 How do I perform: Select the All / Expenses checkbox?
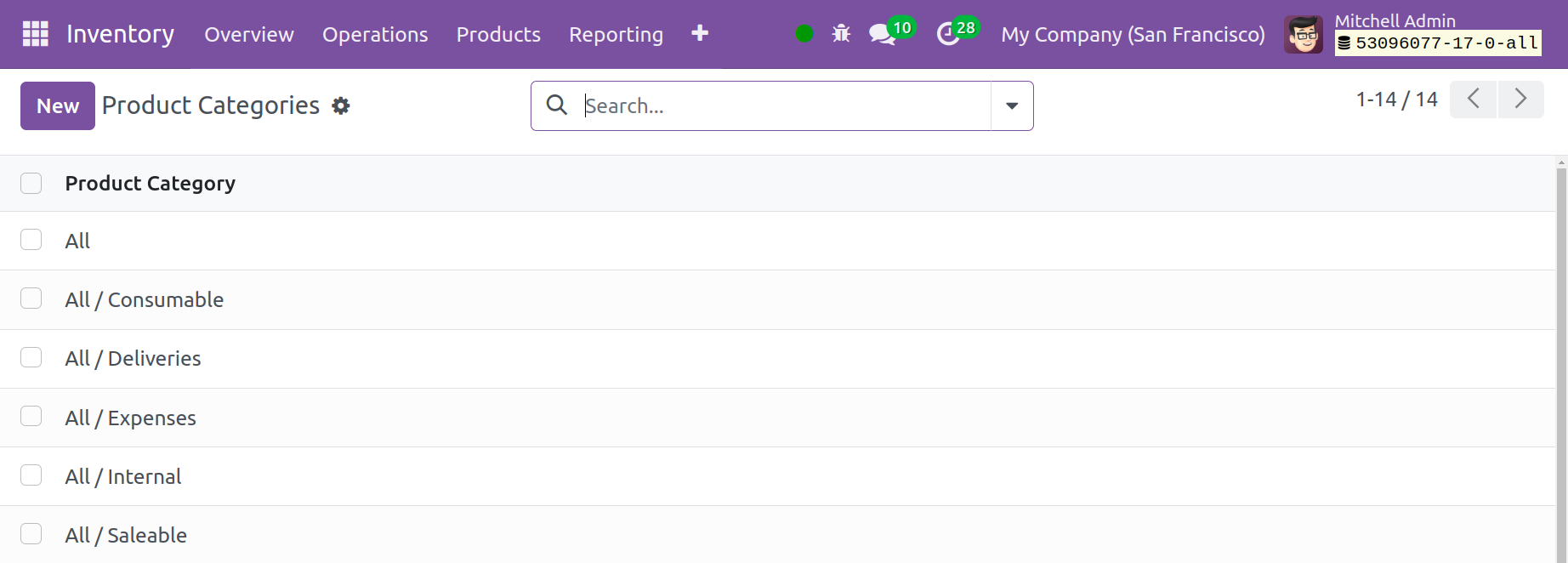click(31, 417)
